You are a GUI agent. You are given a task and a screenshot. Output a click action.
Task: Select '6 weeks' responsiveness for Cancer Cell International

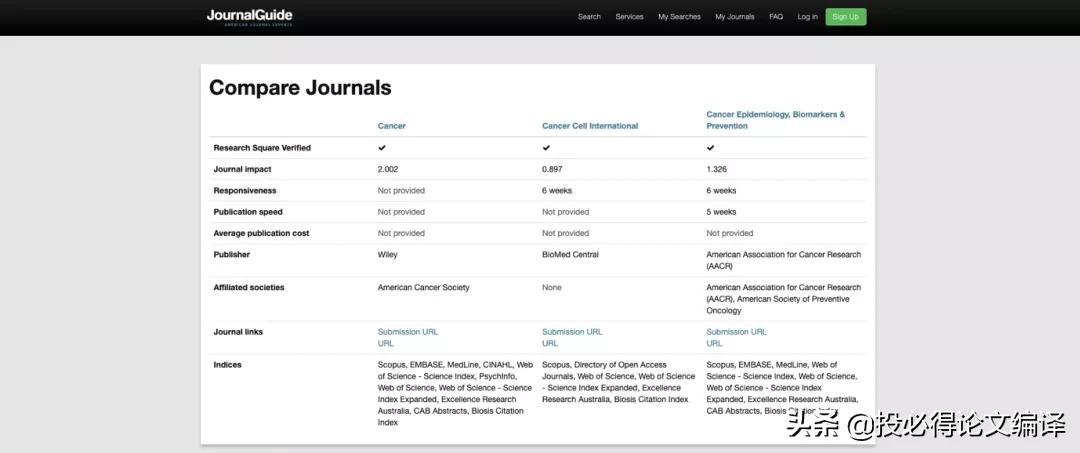(557, 191)
